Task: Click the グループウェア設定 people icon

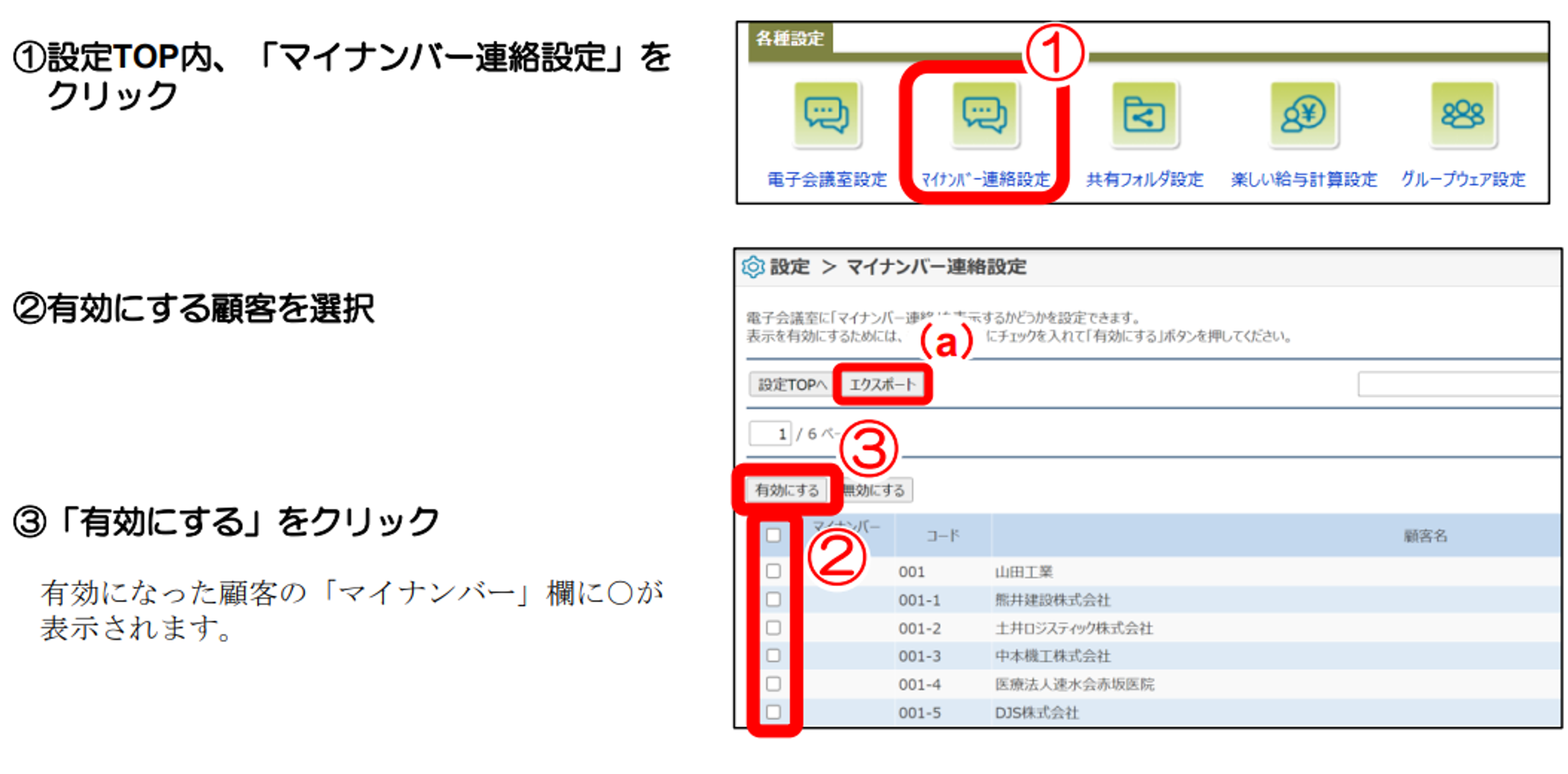Action: (1463, 114)
